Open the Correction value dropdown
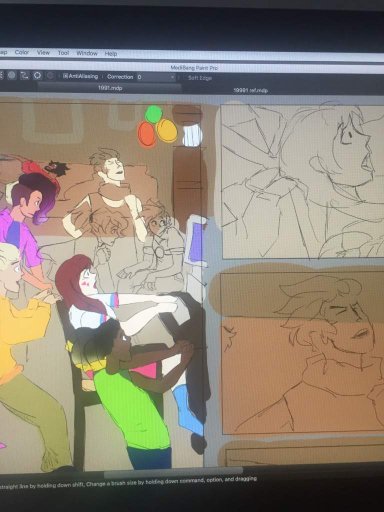 (172, 77)
